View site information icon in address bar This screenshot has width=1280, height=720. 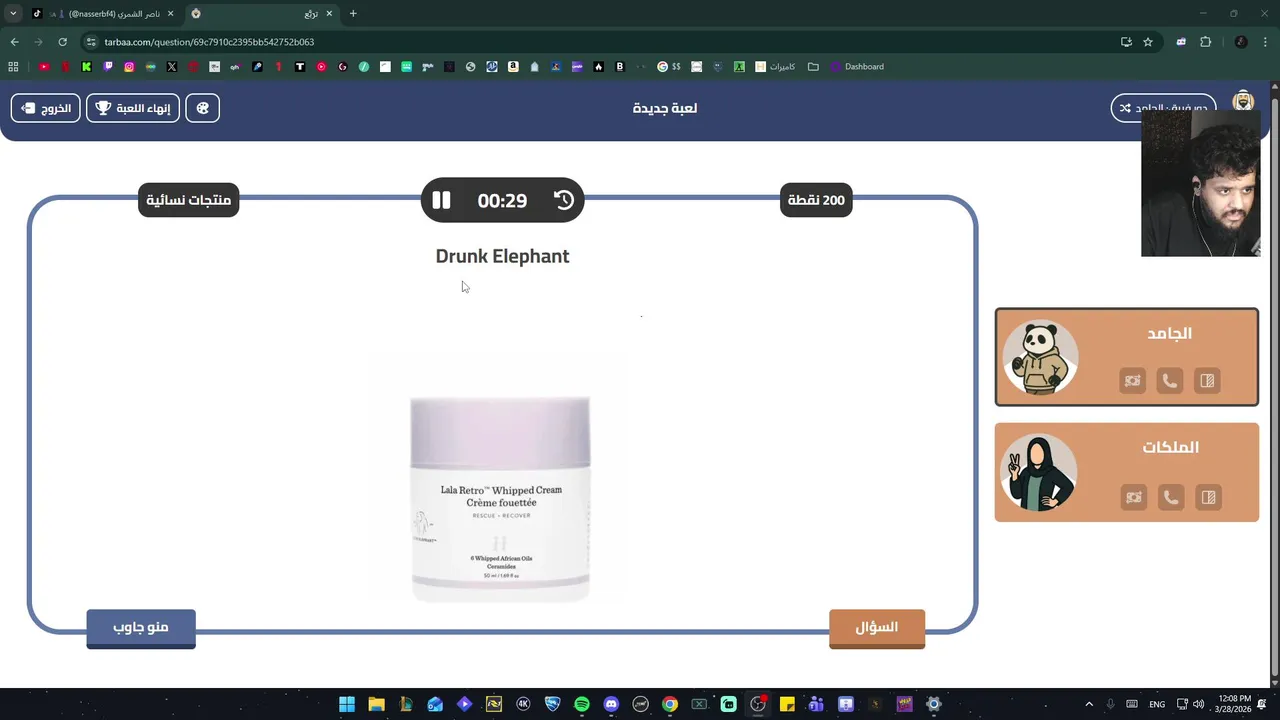tap(91, 42)
